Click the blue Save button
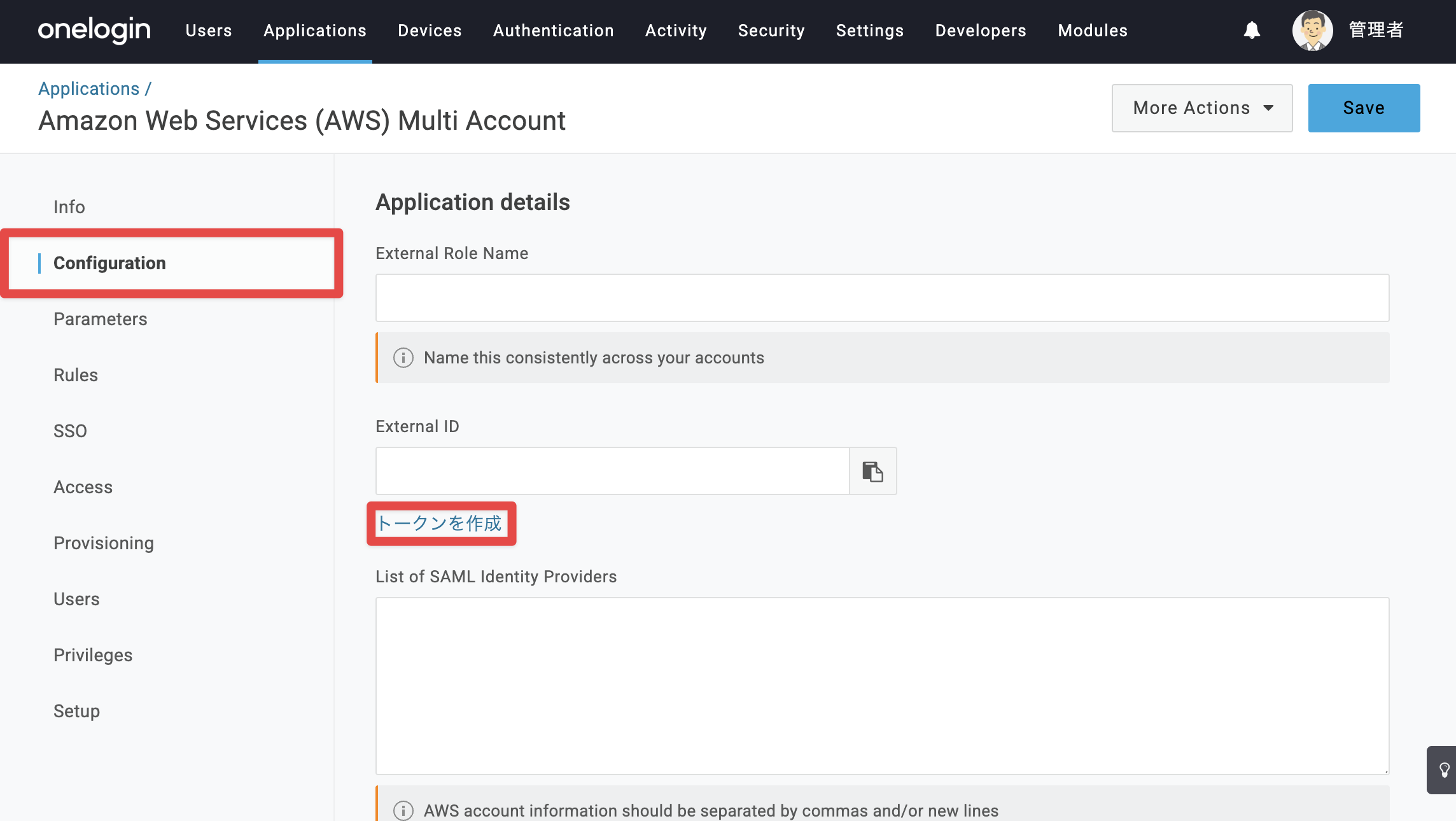 coord(1364,108)
